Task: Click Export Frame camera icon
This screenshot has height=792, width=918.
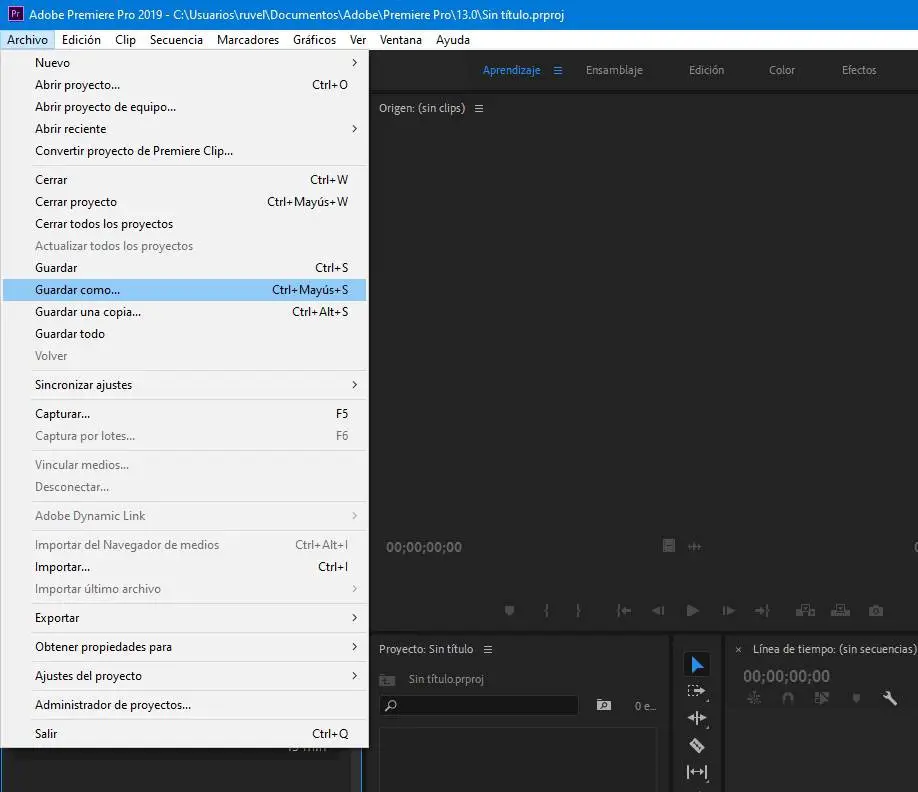Action: (x=875, y=610)
